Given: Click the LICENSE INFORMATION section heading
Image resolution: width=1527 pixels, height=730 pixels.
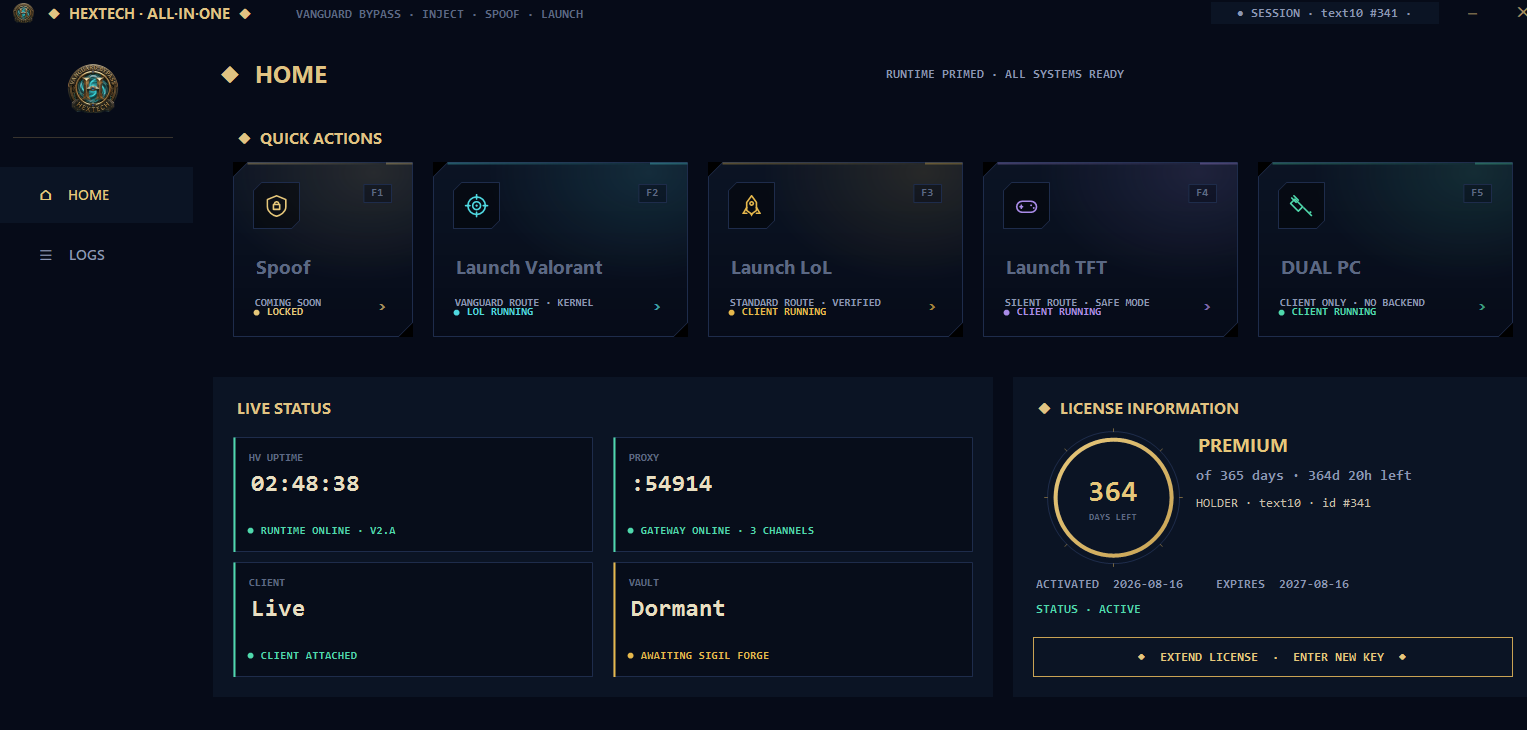Looking at the screenshot, I should click(x=1149, y=409).
